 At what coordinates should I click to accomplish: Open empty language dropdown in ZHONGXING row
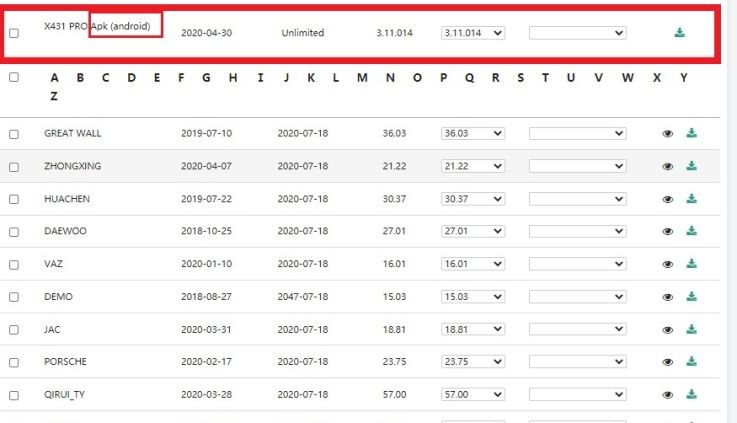point(577,166)
